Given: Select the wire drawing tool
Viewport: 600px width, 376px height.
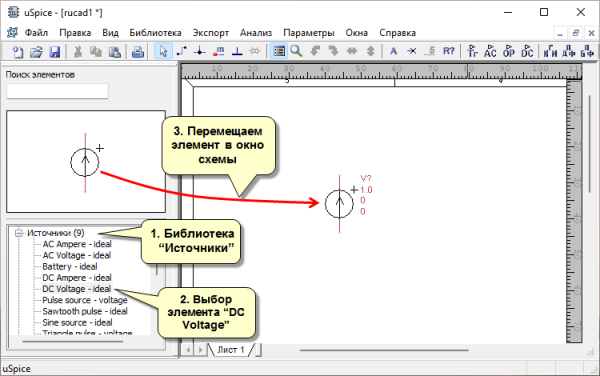Looking at the screenshot, I should [x=181, y=51].
